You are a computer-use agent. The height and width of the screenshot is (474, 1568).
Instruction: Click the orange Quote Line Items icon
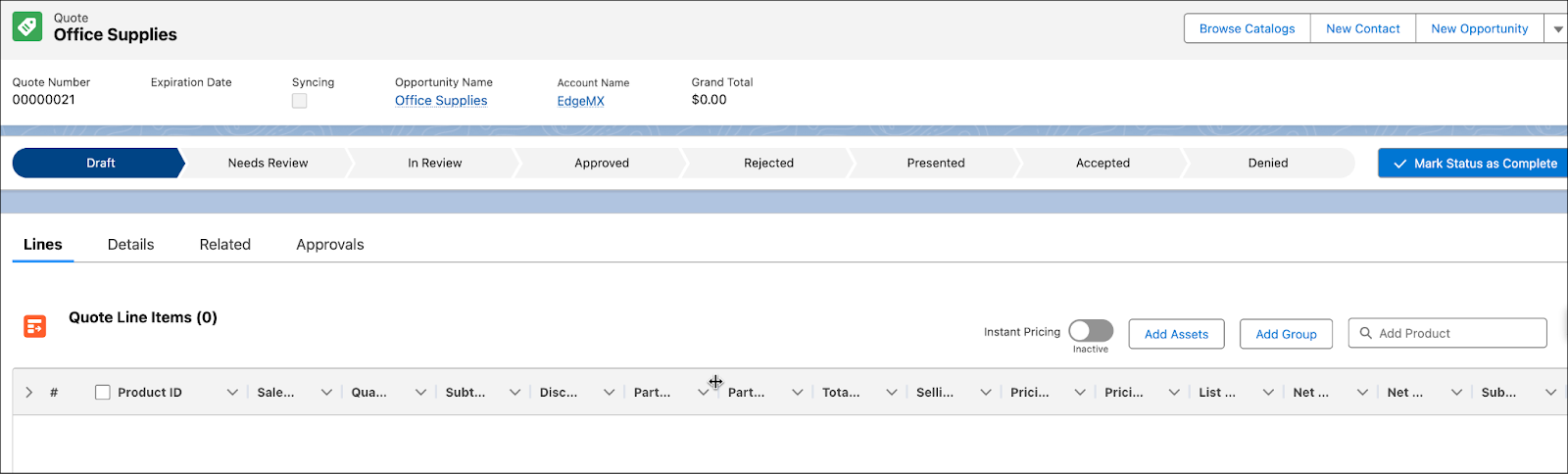pyautogui.click(x=35, y=326)
